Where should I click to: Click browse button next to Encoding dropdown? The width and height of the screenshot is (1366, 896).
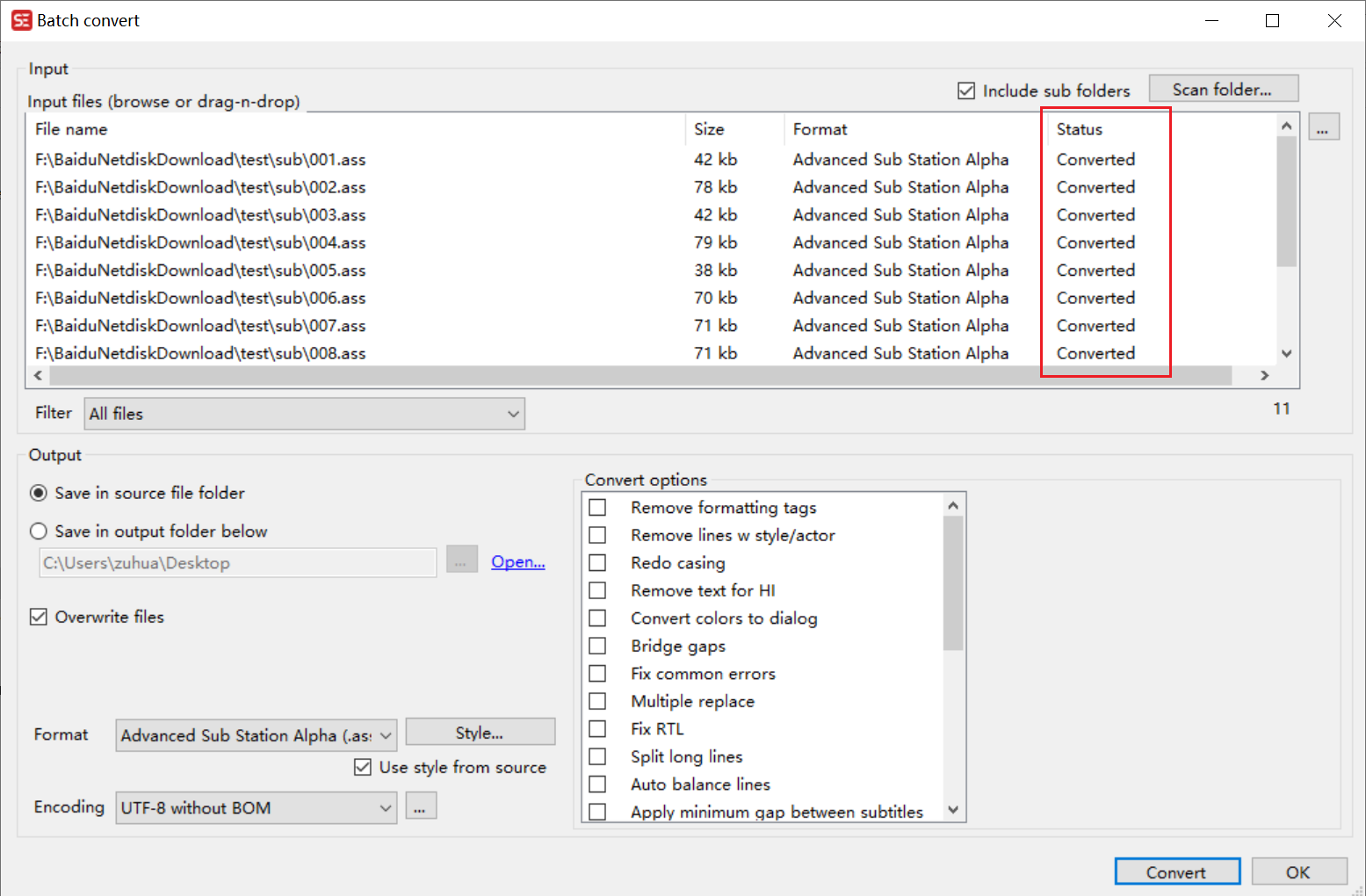(421, 806)
